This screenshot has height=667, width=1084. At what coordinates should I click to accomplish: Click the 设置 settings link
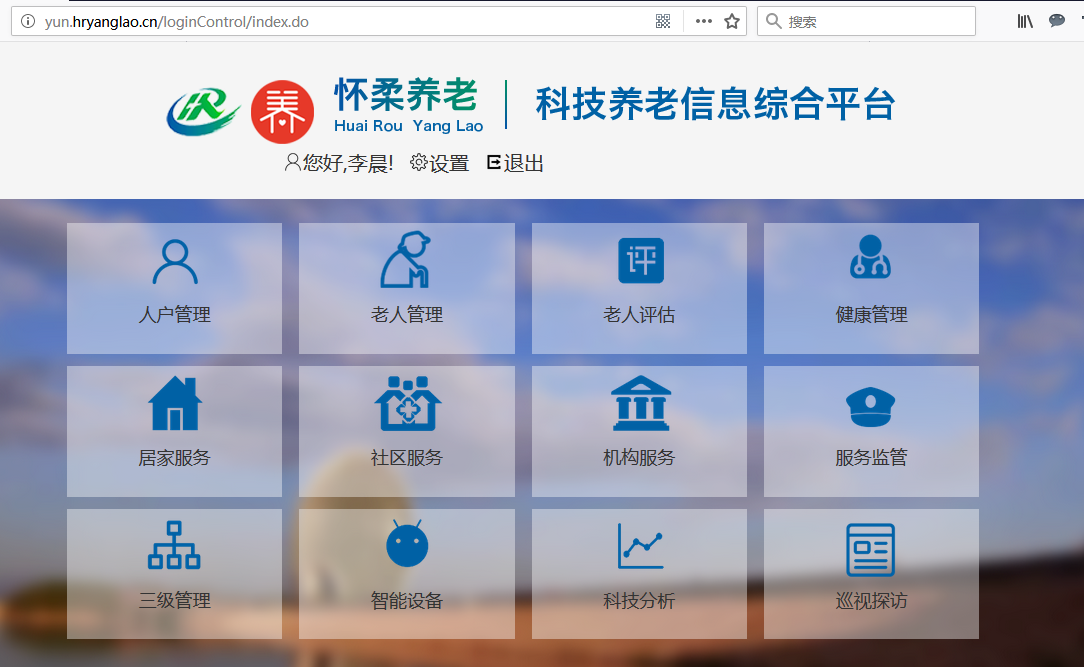click(440, 163)
